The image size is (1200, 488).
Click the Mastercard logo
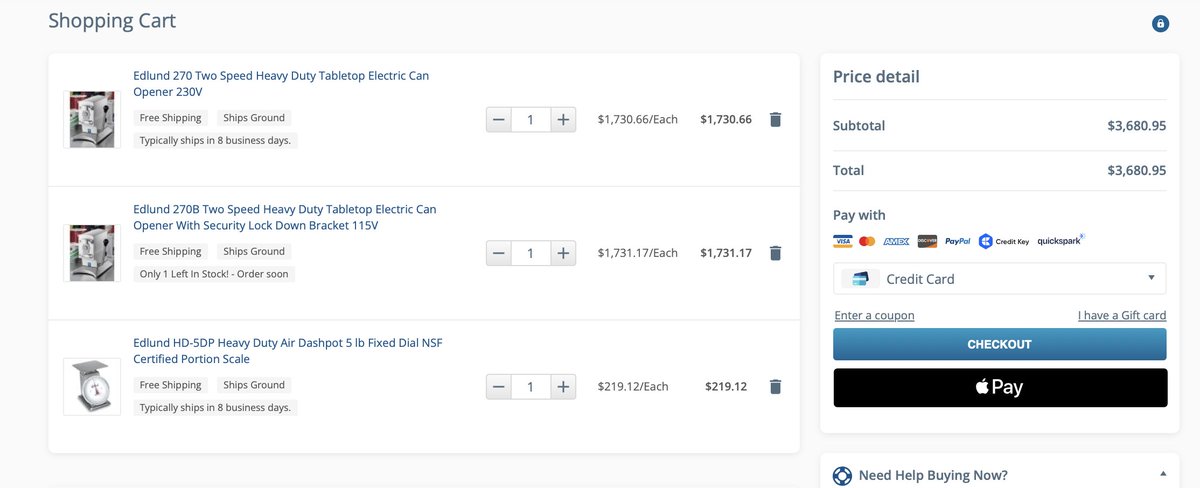[x=867, y=241]
